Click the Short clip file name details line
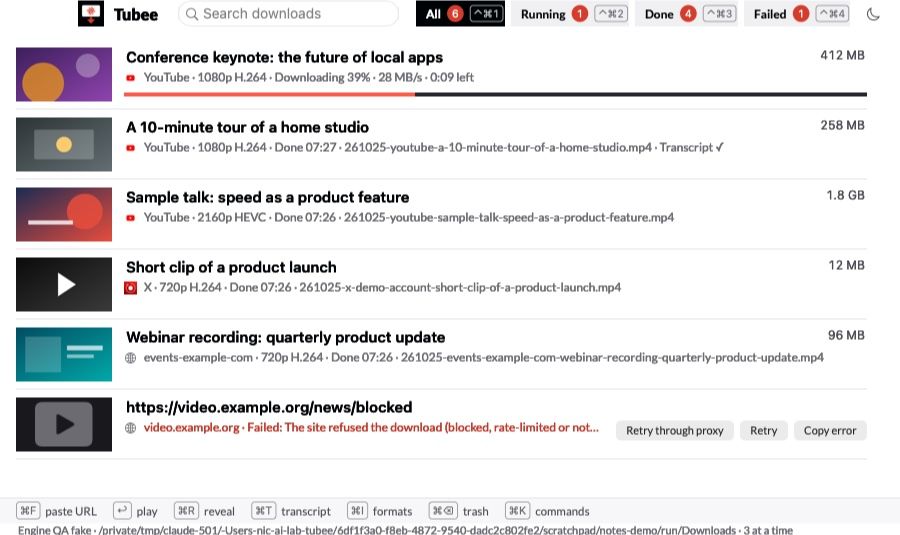Image resolution: width=900 pixels, height=535 pixels. (382, 288)
